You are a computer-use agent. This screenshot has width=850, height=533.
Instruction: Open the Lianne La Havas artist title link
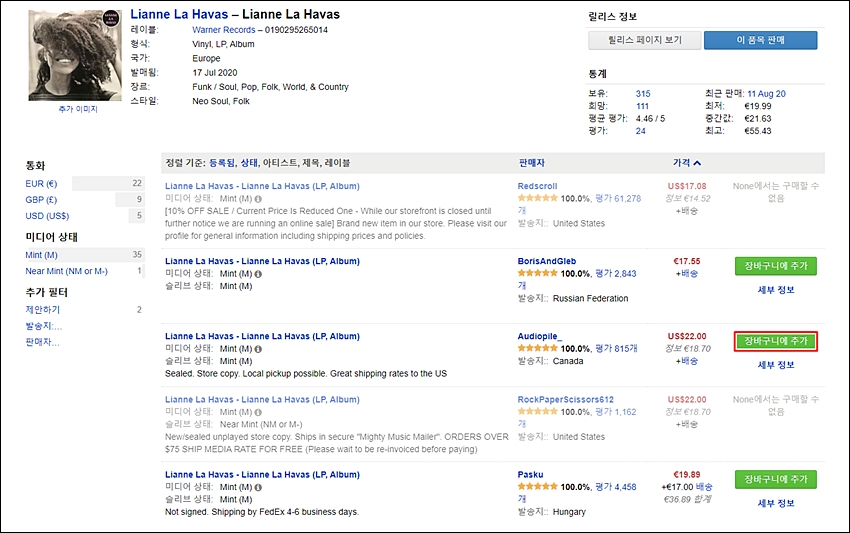click(179, 14)
